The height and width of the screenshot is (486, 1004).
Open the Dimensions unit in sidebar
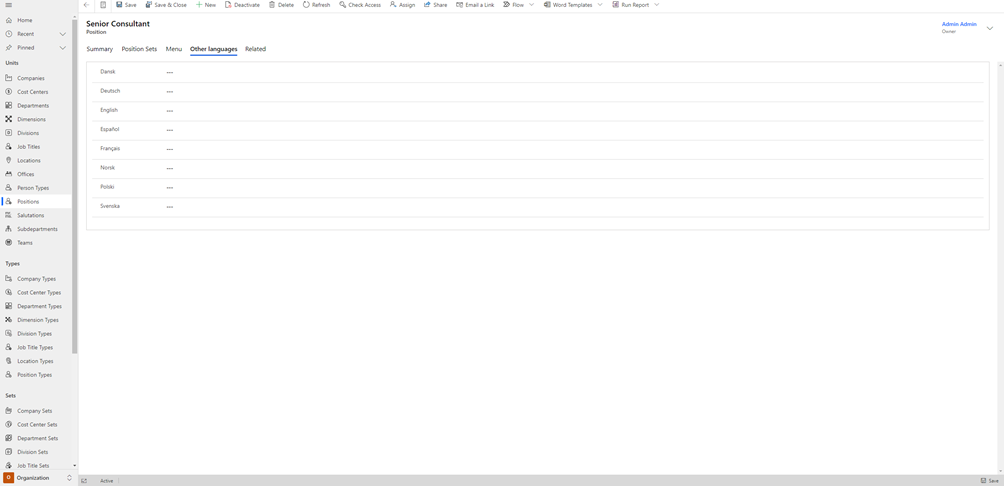[x=31, y=119]
